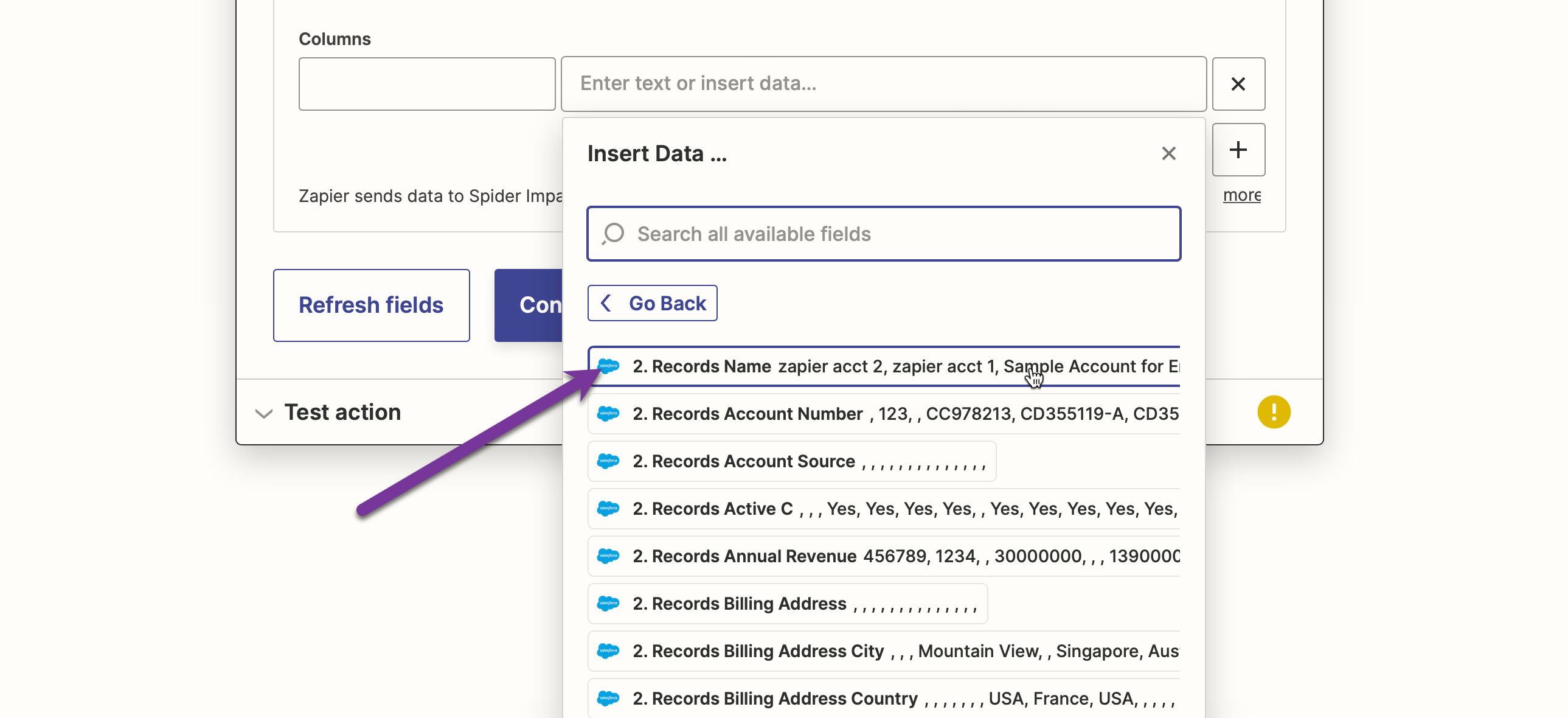Click Salesforce icon beside Billing Address City
This screenshot has height=718, width=1568.
[608, 651]
